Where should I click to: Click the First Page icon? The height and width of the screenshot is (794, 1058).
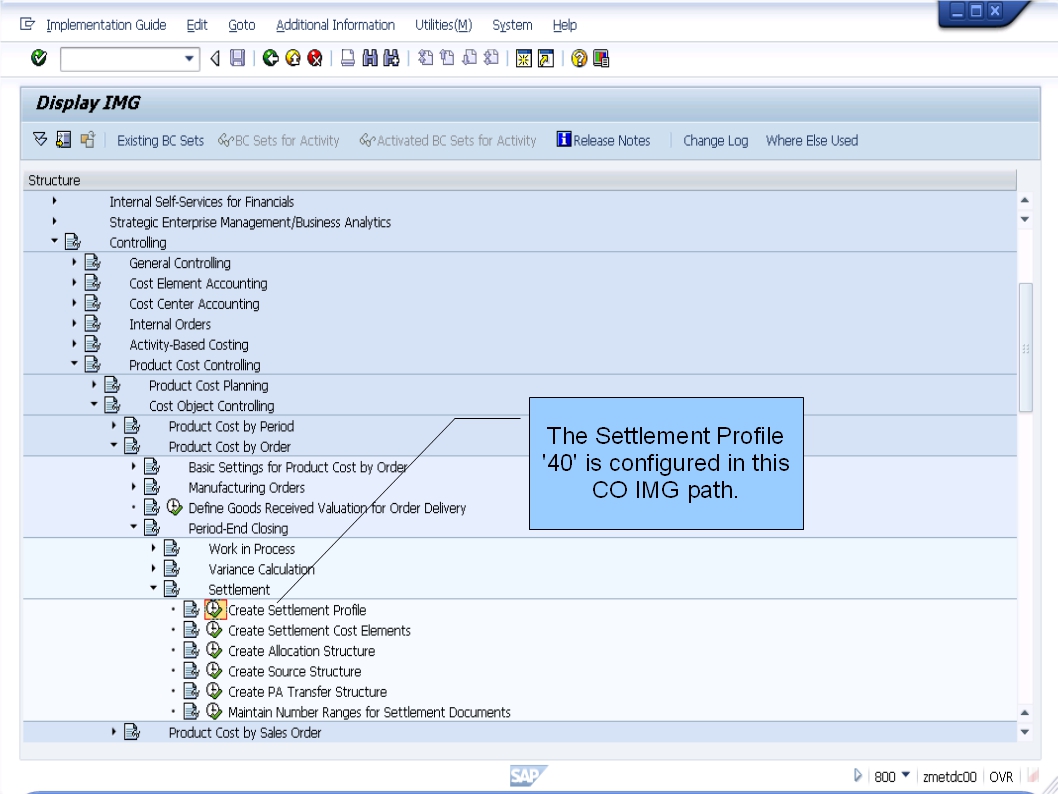425,59
